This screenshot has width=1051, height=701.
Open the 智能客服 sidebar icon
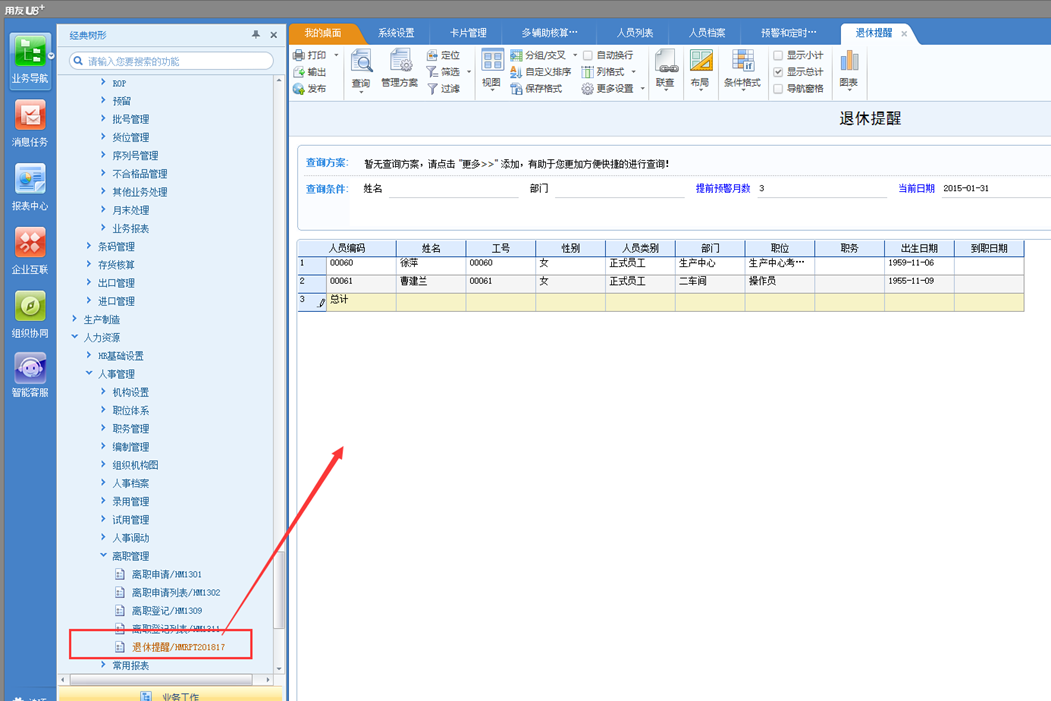(x=29, y=368)
